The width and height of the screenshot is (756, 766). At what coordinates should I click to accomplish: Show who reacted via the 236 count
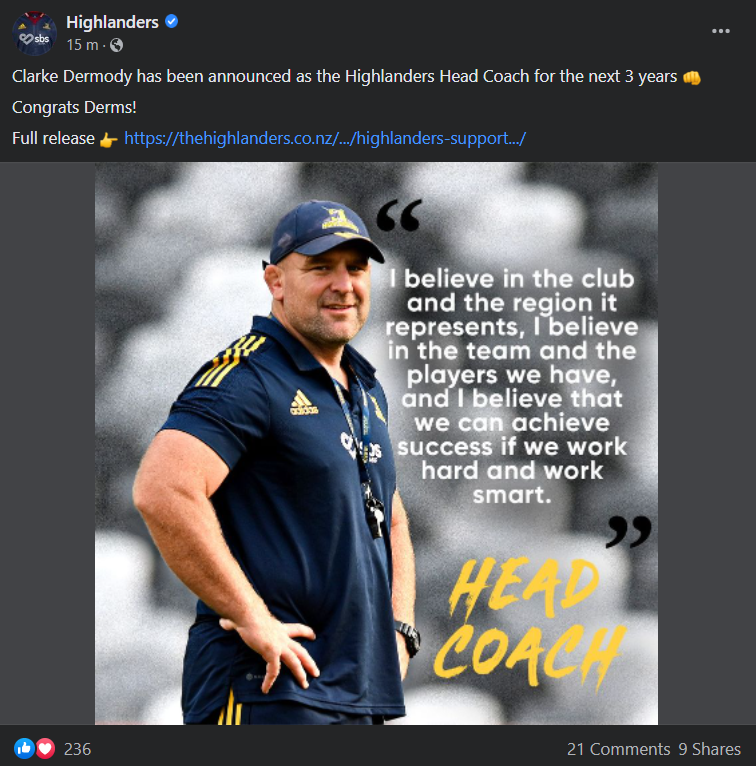(77, 749)
